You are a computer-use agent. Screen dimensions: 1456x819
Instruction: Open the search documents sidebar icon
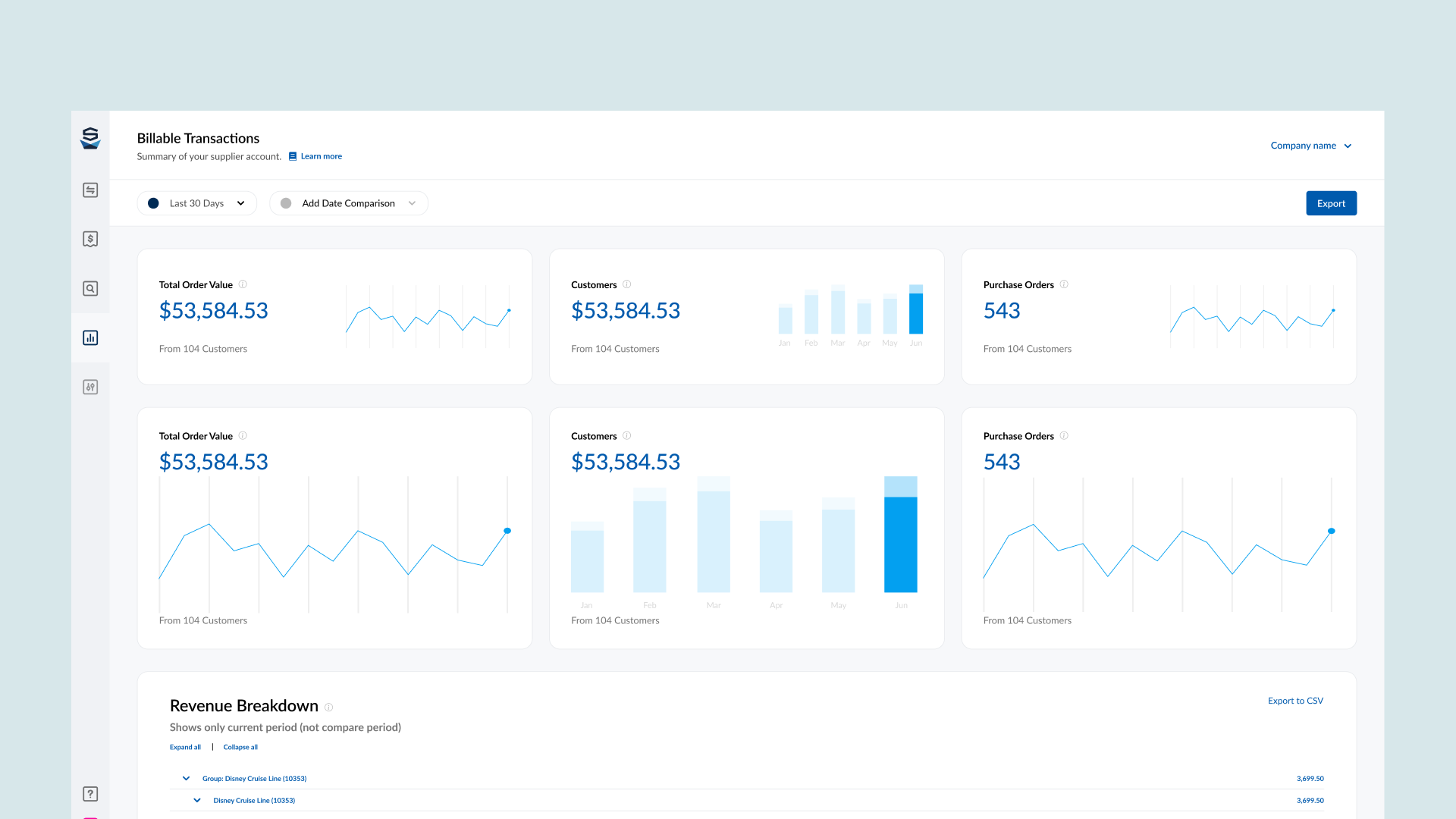point(90,289)
